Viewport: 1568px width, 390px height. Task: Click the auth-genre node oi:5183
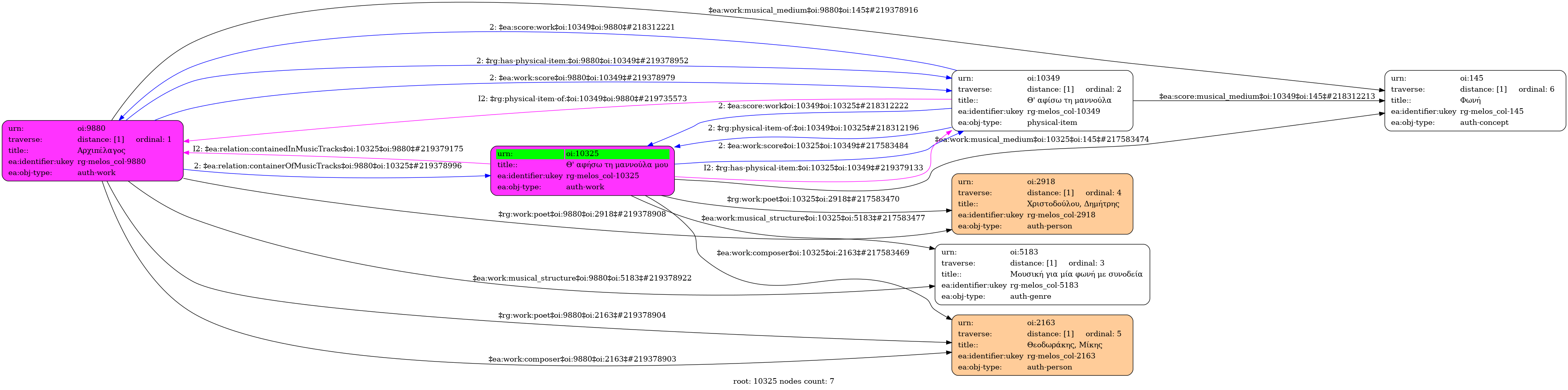click(1041, 274)
